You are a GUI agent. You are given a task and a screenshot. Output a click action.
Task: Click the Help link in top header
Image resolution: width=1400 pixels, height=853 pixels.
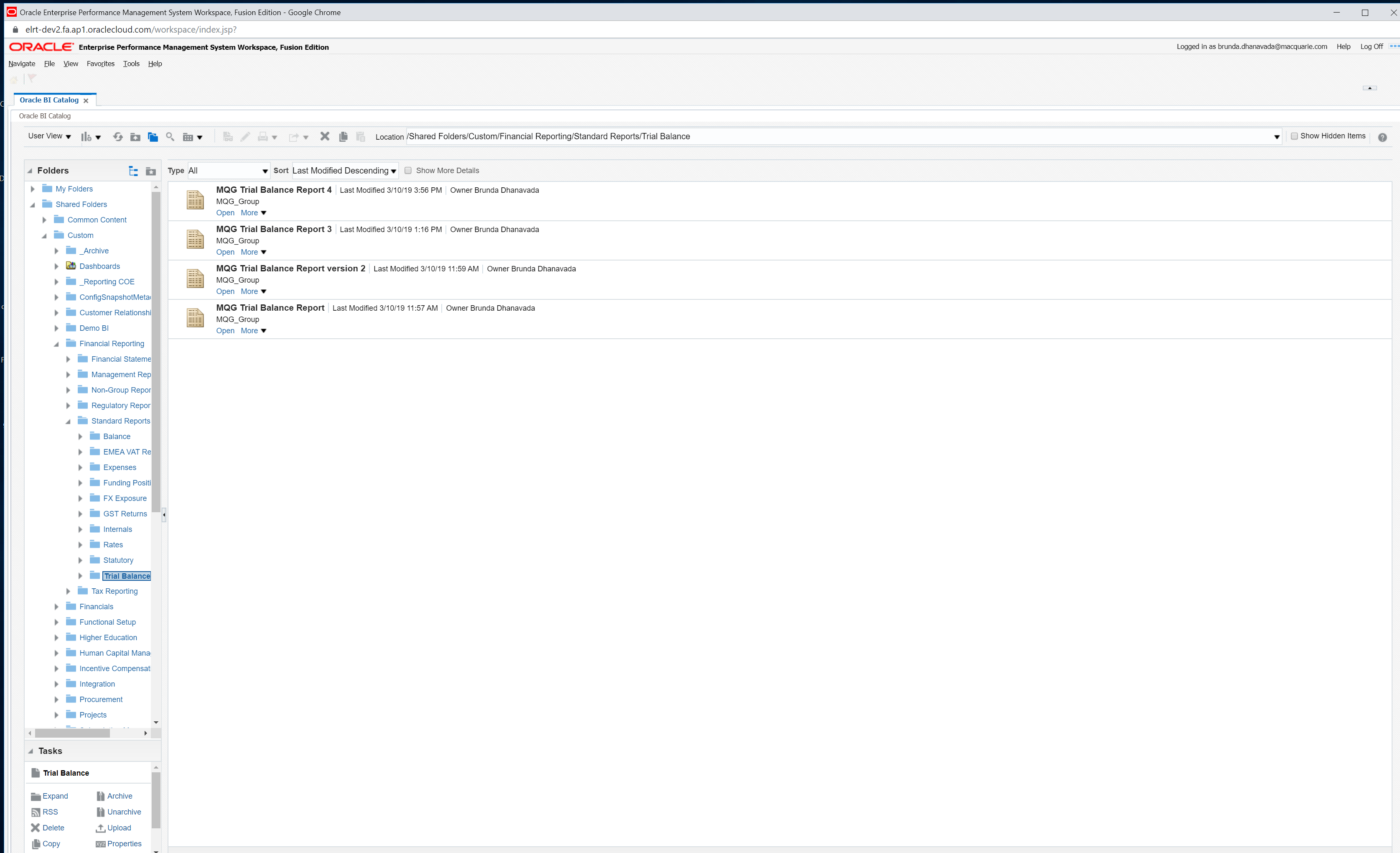point(1343,47)
